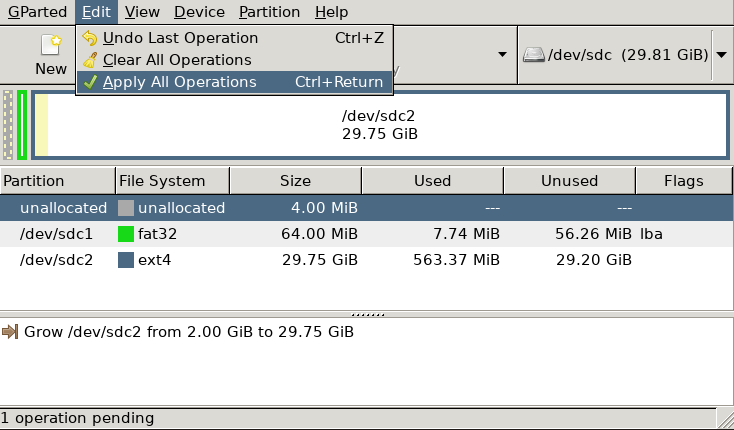734x430 pixels.
Task: Click the 7.74 MiB used value
Action: [x=466, y=234]
